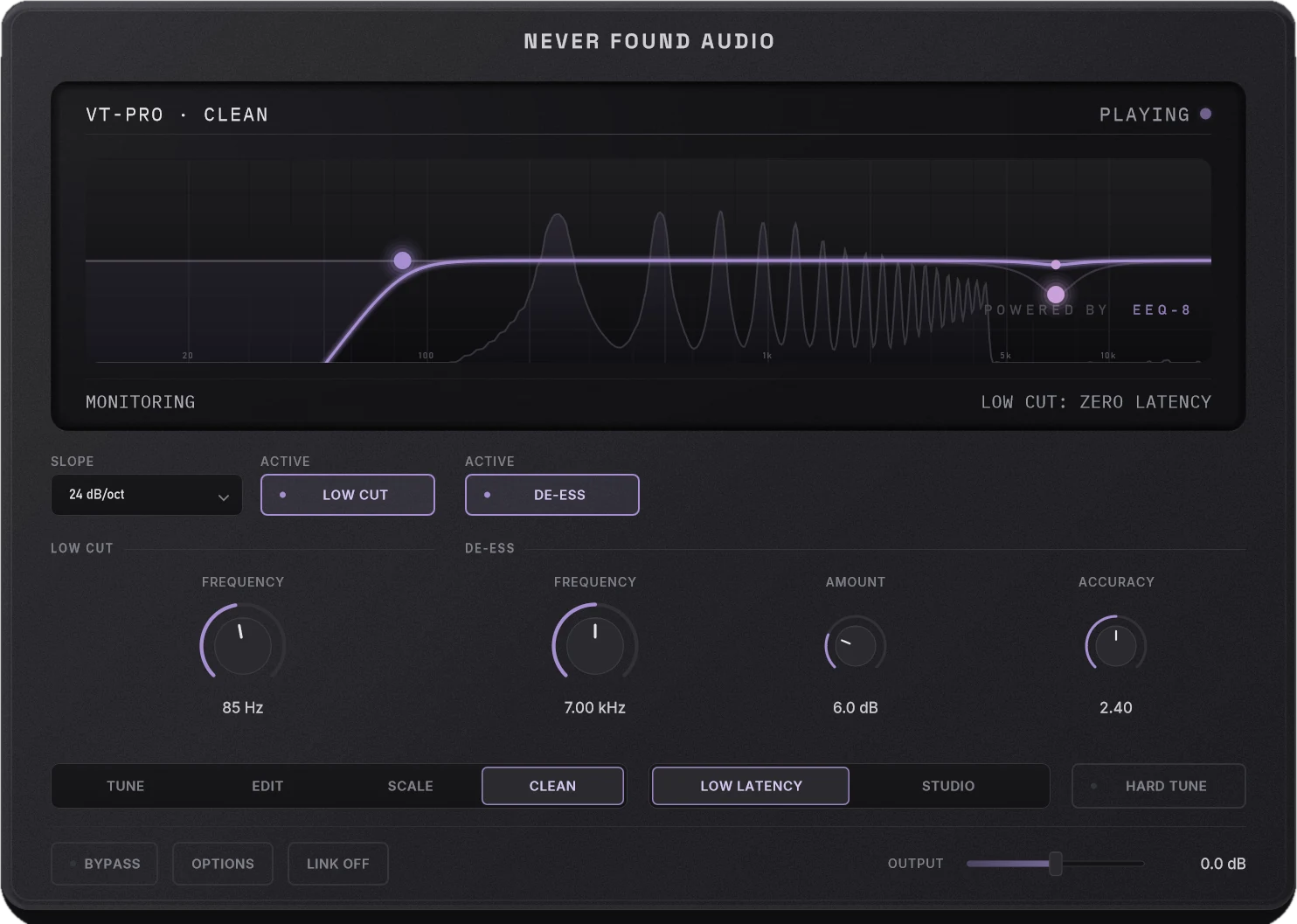The height and width of the screenshot is (924, 1297).
Task: Click the De-Ess Amount knob
Action: pos(856,646)
